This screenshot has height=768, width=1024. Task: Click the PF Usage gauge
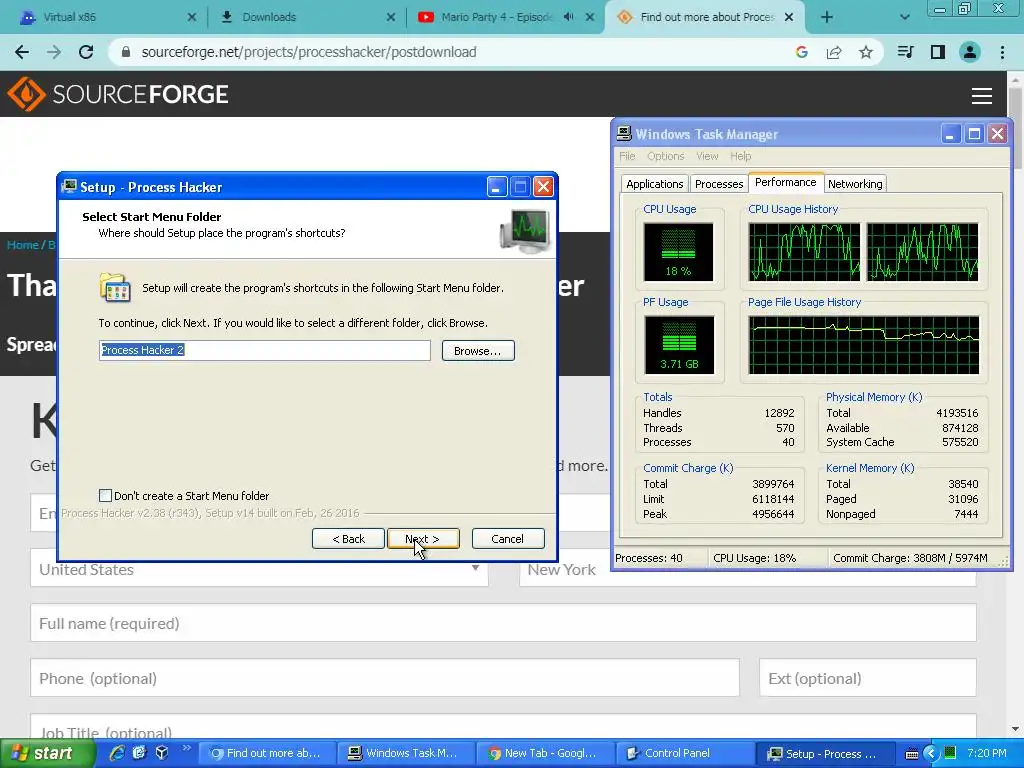point(679,345)
